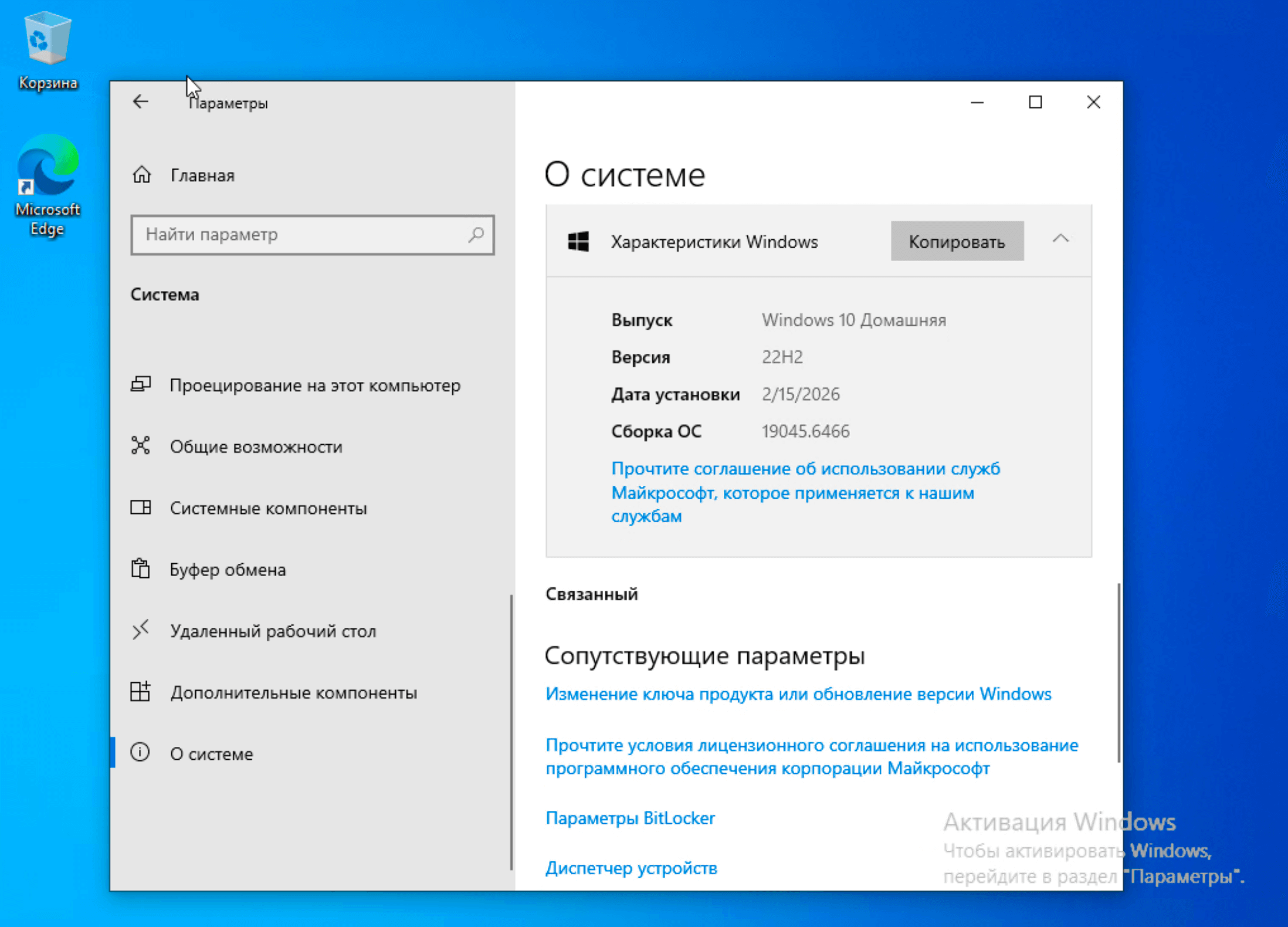The height and width of the screenshot is (927, 1288).
Task: Open Буфер обмена settings
Action: (x=228, y=570)
